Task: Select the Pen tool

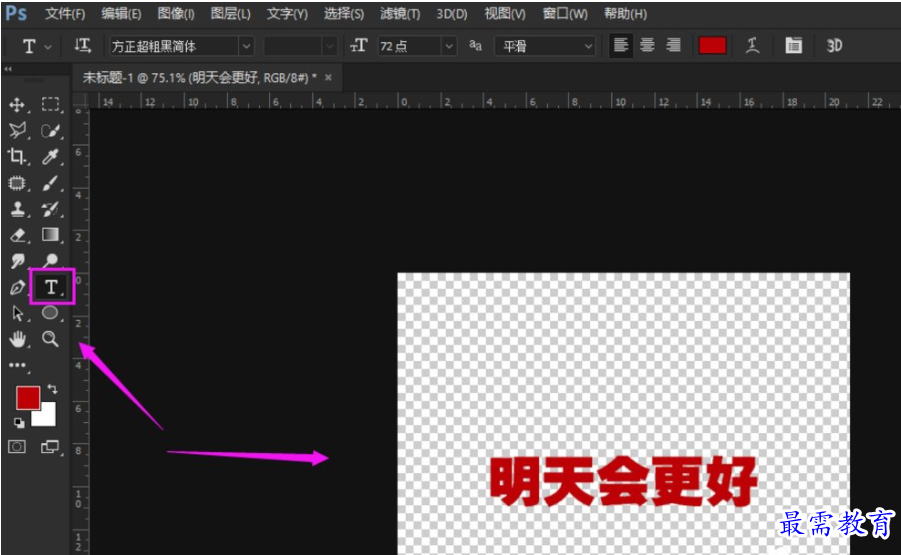Action: 17,287
